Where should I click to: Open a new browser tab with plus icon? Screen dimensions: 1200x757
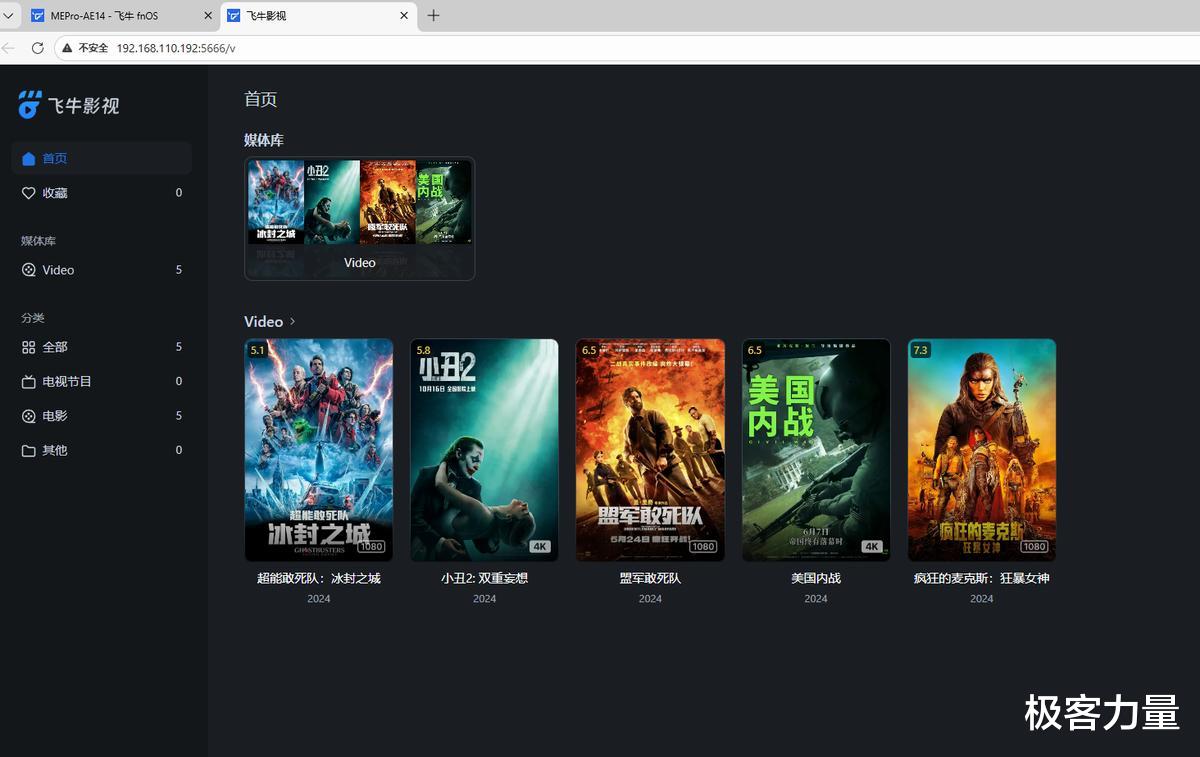click(433, 15)
